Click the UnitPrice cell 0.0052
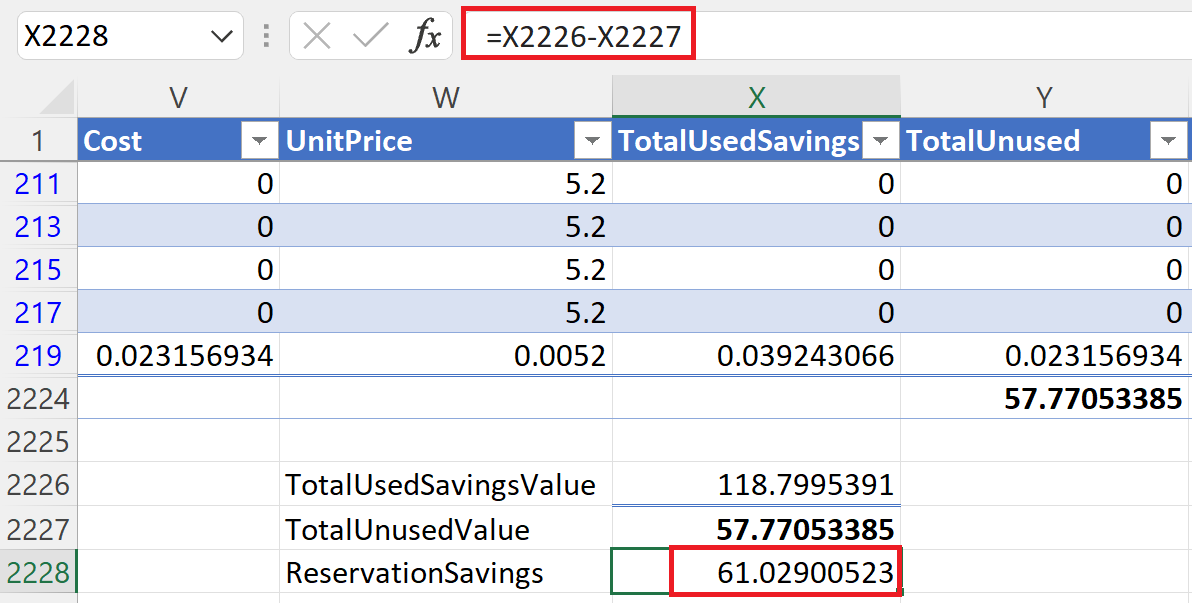 445,355
